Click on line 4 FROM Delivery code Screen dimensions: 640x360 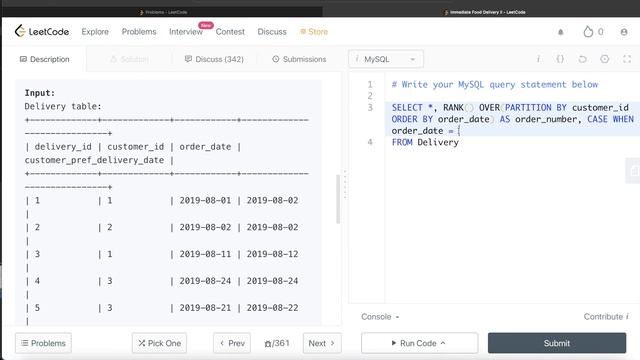(x=425, y=142)
